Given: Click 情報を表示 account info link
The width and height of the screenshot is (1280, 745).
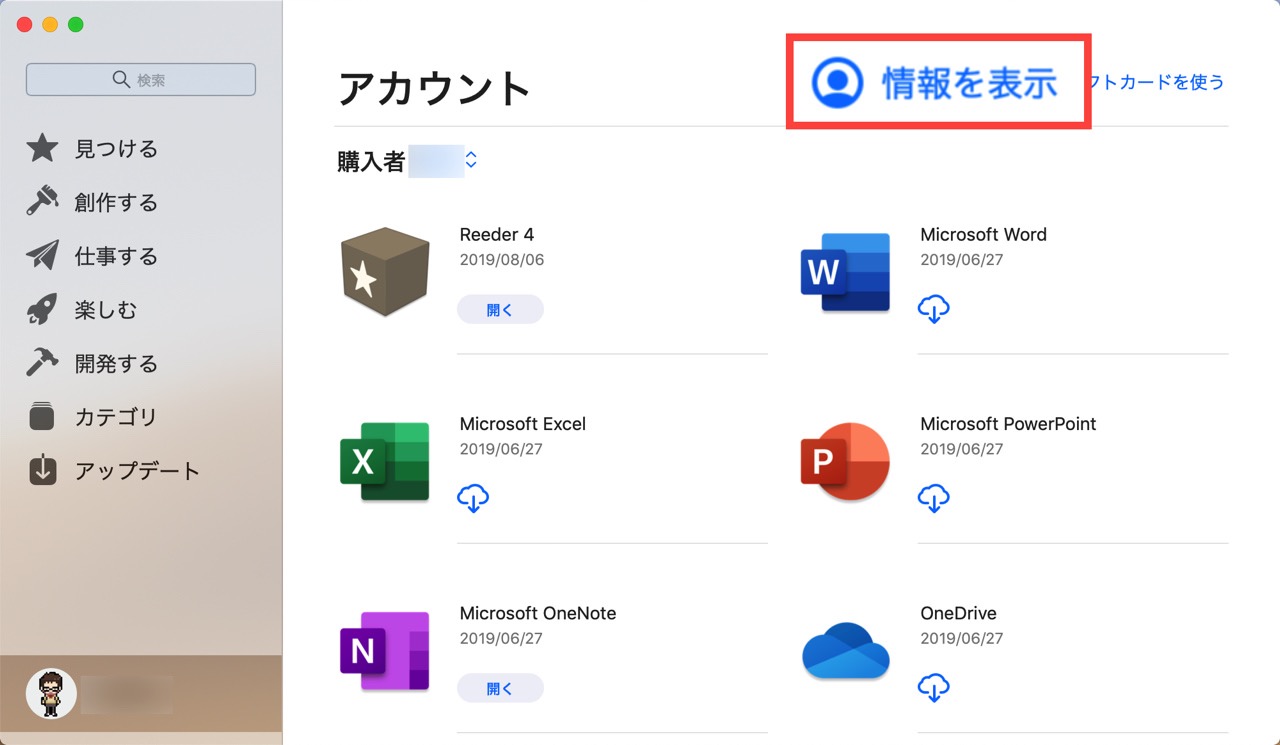Looking at the screenshot, I should click(969, 83).
